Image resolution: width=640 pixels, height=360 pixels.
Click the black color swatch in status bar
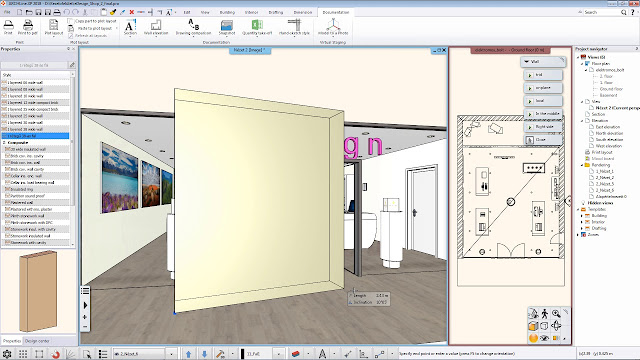(x=242, y=354)
